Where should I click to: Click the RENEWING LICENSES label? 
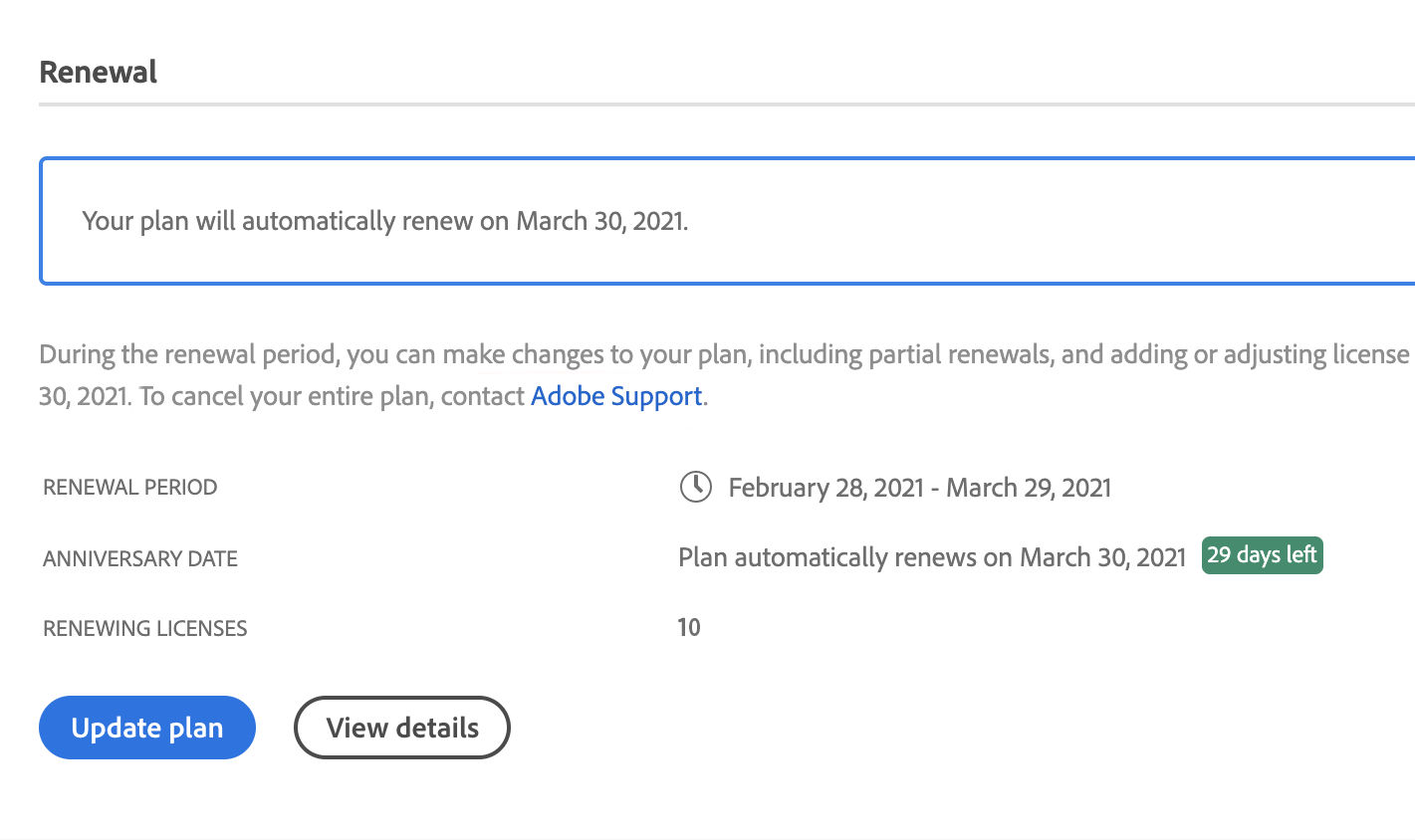(144, 628)
